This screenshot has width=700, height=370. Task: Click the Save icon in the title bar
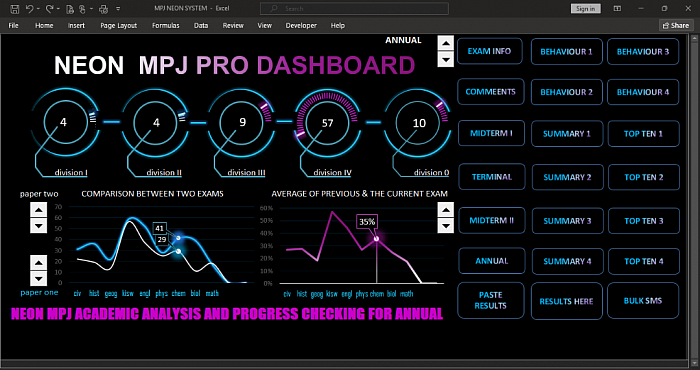[15, 8]
